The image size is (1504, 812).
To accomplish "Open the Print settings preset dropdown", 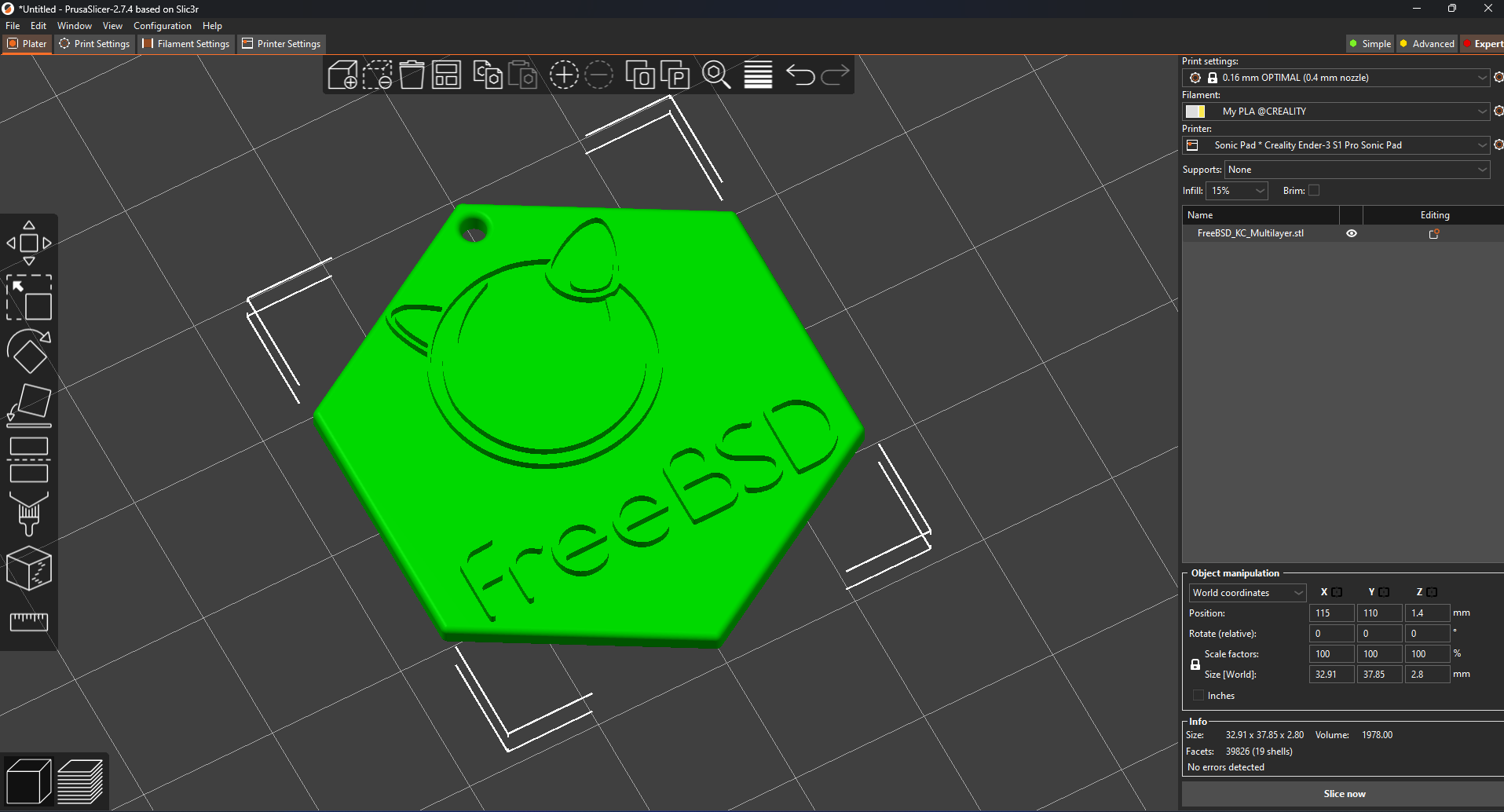I will 1335,78.
